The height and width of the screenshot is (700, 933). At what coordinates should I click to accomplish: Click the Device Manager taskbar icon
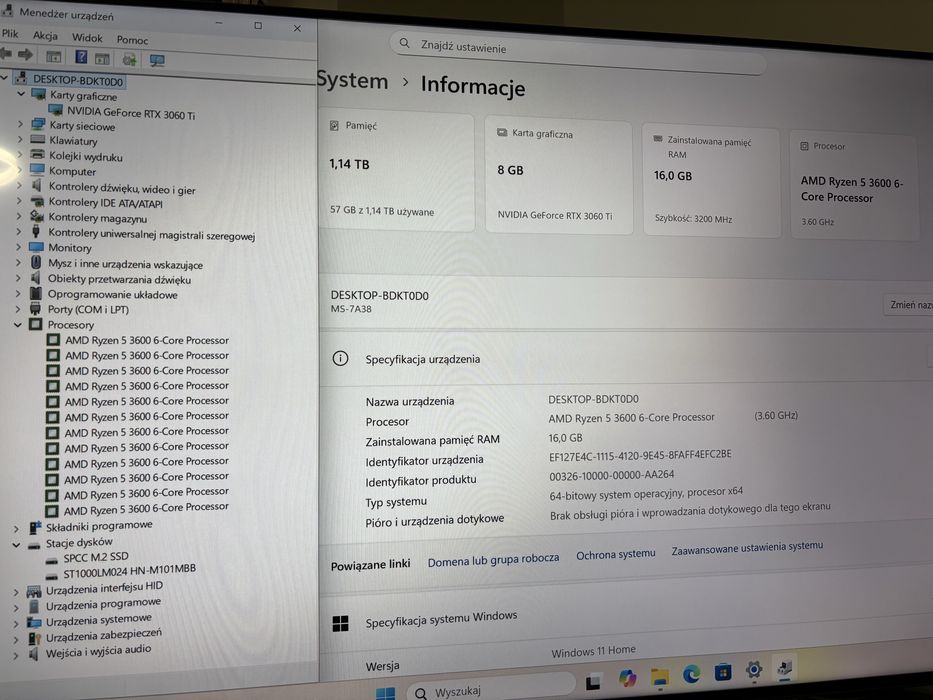pos(785,668)
